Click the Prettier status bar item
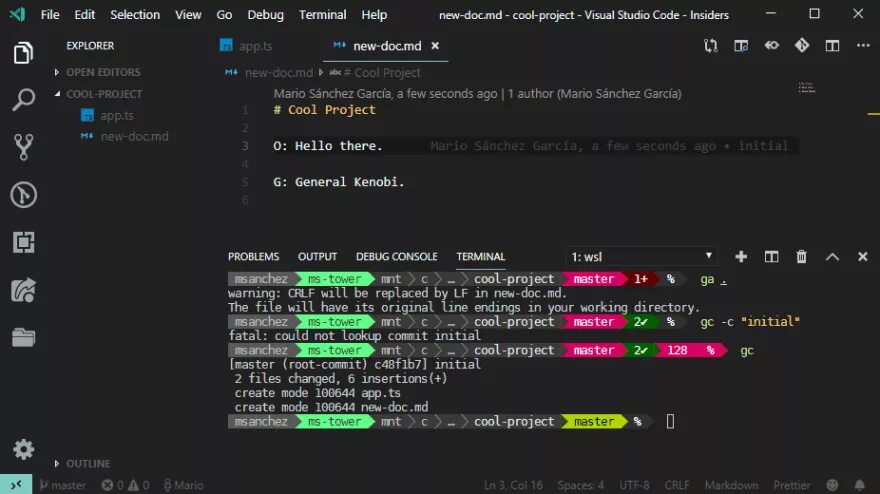This screenshot has height=494, width=880. 791,485
